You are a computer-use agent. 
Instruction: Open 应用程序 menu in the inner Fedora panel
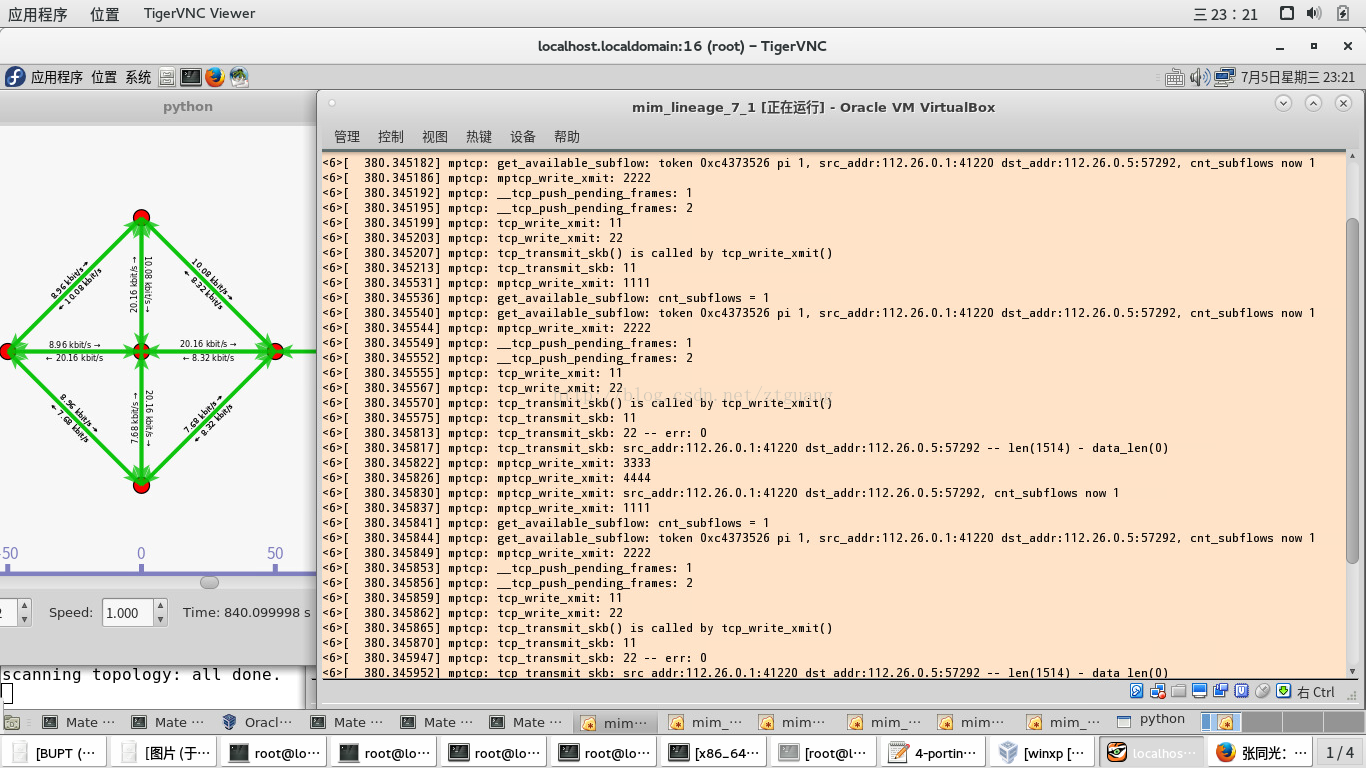click(x=57, y=77)
